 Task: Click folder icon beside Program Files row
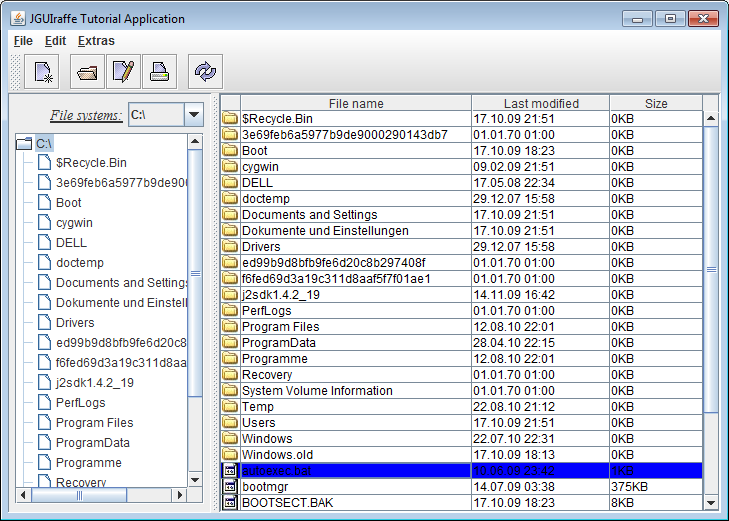(230, 326)
